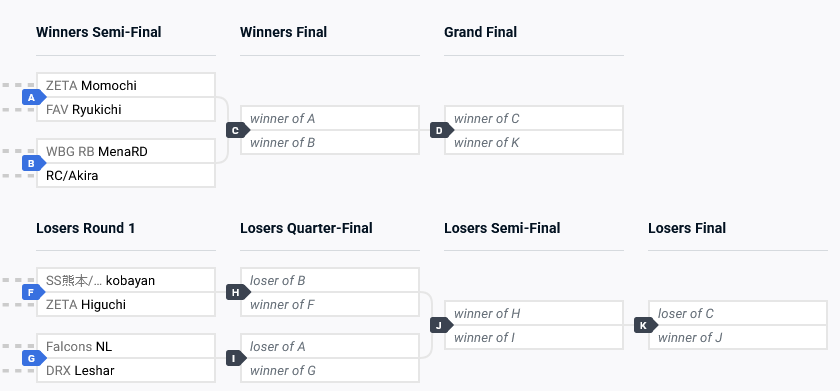840x391 pixels.
Task: Open the Grand Final match D badge
Action: point(441,130)
